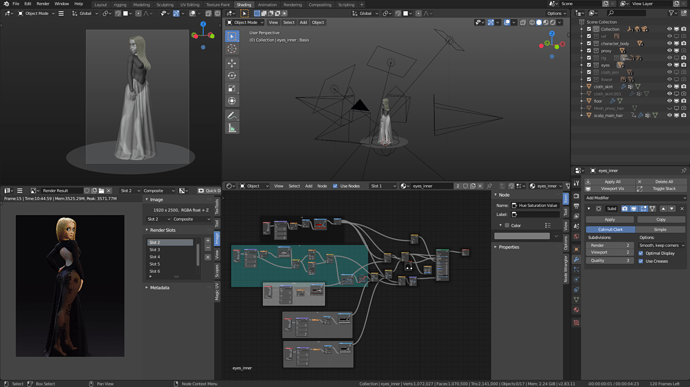Open the Options dropdown in main viewport
This screenshot has width=690, height=387.
tap(556, 14)
